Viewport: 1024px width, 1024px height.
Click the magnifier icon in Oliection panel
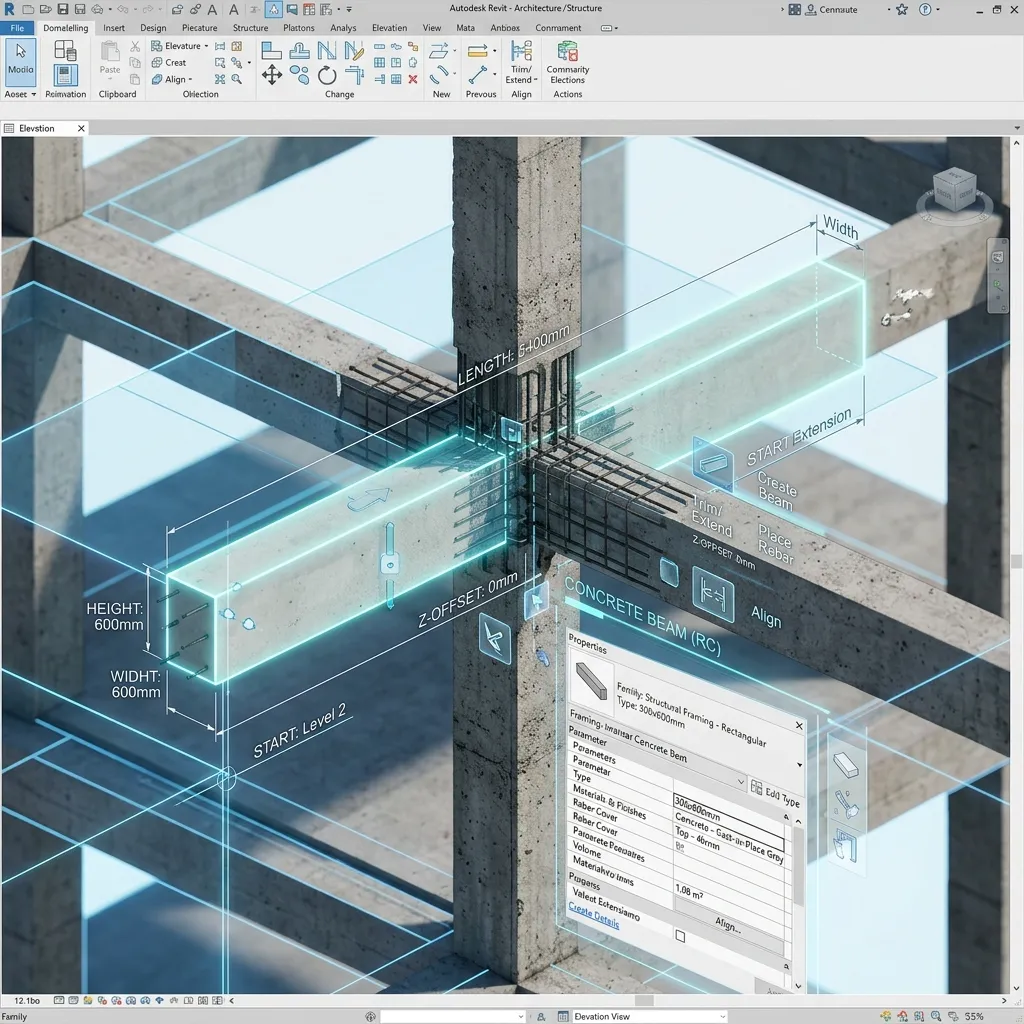point(236,79)
